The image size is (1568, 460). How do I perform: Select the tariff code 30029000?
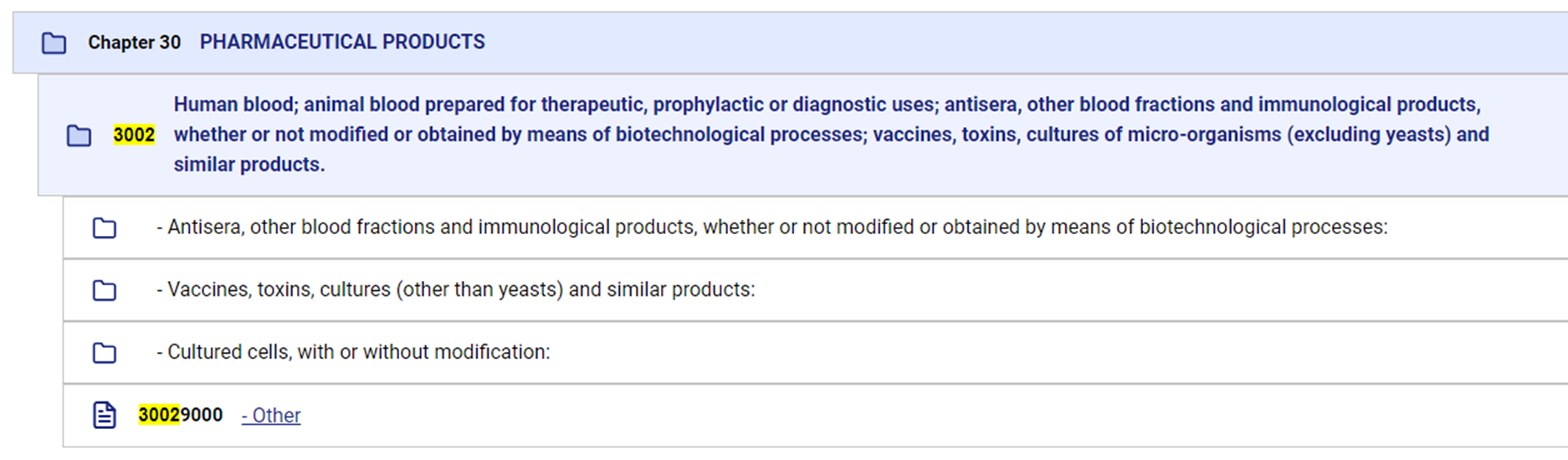coord(181,415)
